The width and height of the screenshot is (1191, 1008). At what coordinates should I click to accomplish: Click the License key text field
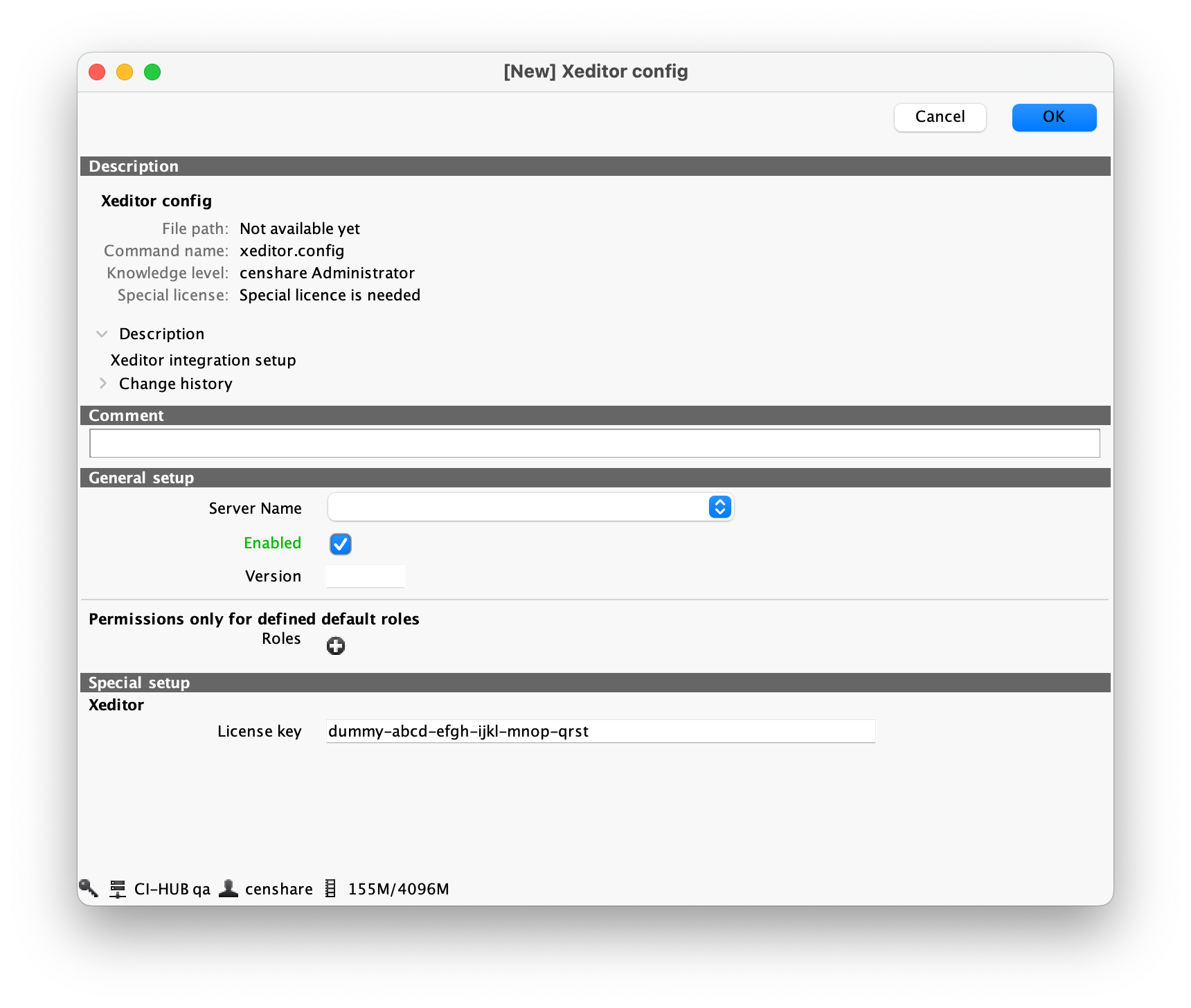600,731
